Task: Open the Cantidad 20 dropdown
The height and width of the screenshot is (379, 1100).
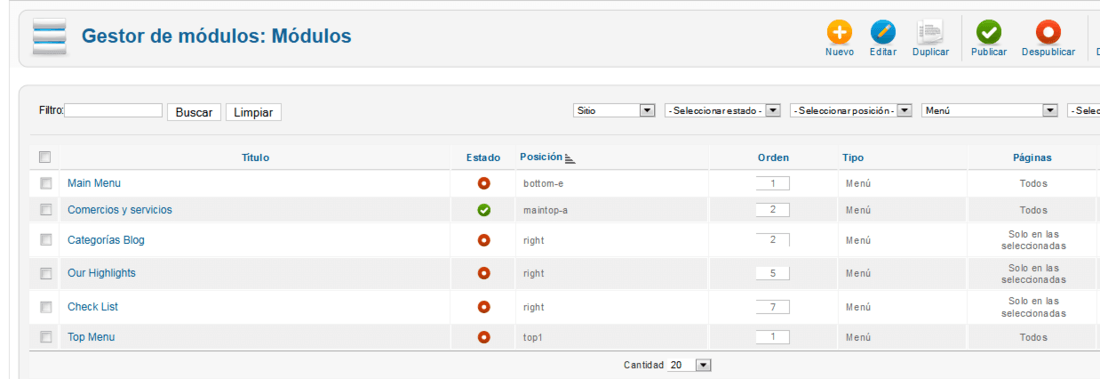Action: (x=690, y=365)
